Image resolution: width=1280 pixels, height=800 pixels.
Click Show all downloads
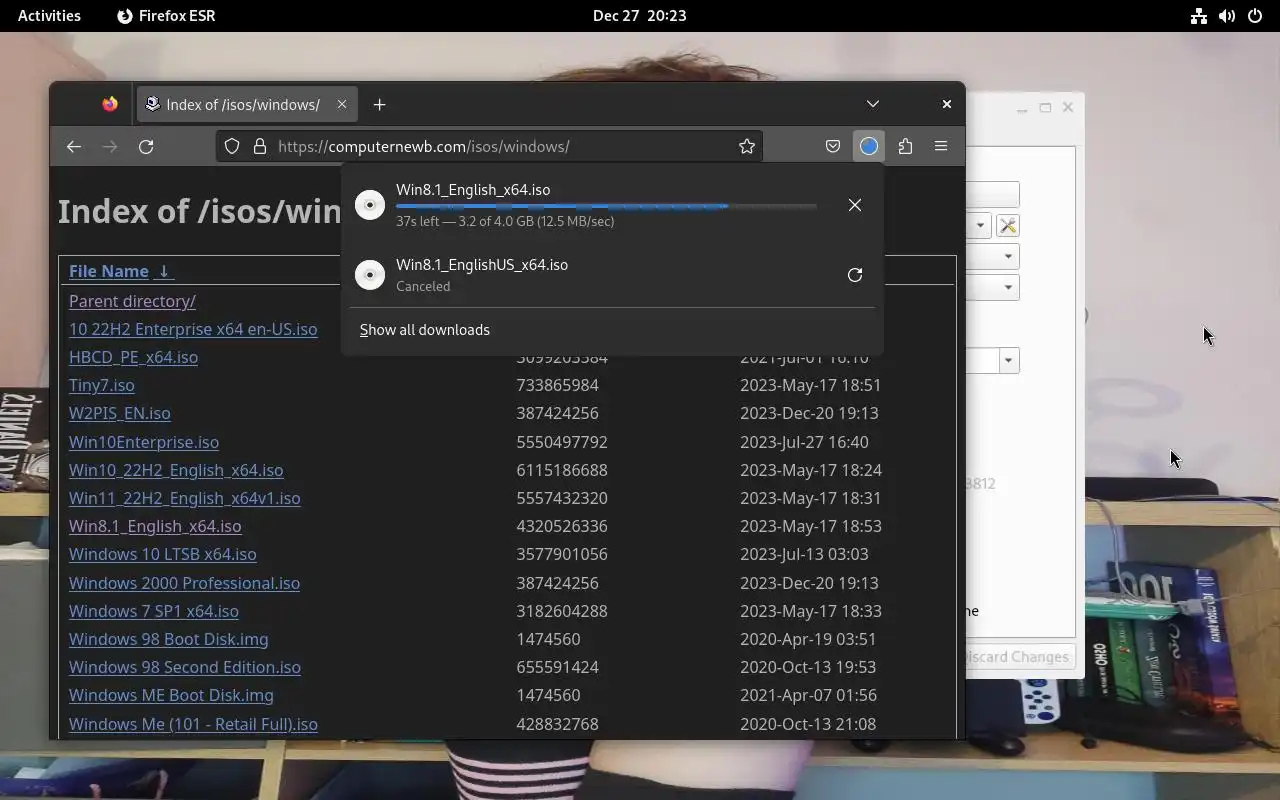(x=425, y=330)
